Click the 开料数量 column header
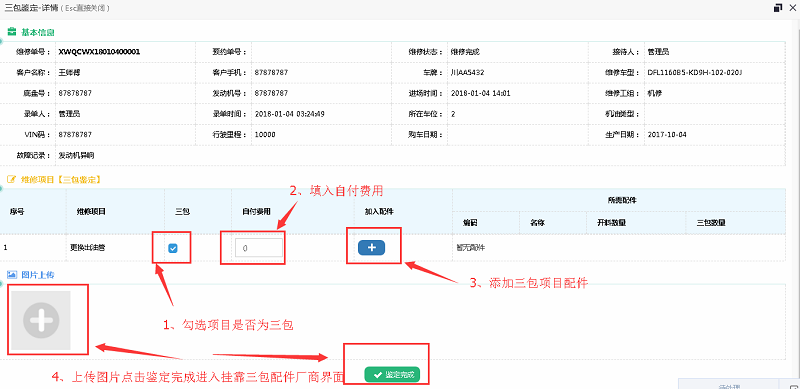Image resolution: width=800 pixels, height=389 pixels. [611, 223]
